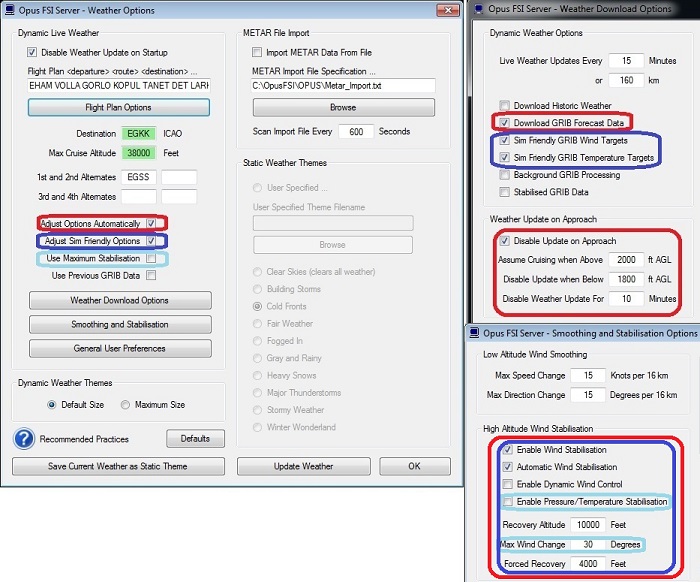Toggle Sim Friendly GRIB Wind Targets
Image resolution: width=700 pixels, height=582 pixels.
pos(504,140)
